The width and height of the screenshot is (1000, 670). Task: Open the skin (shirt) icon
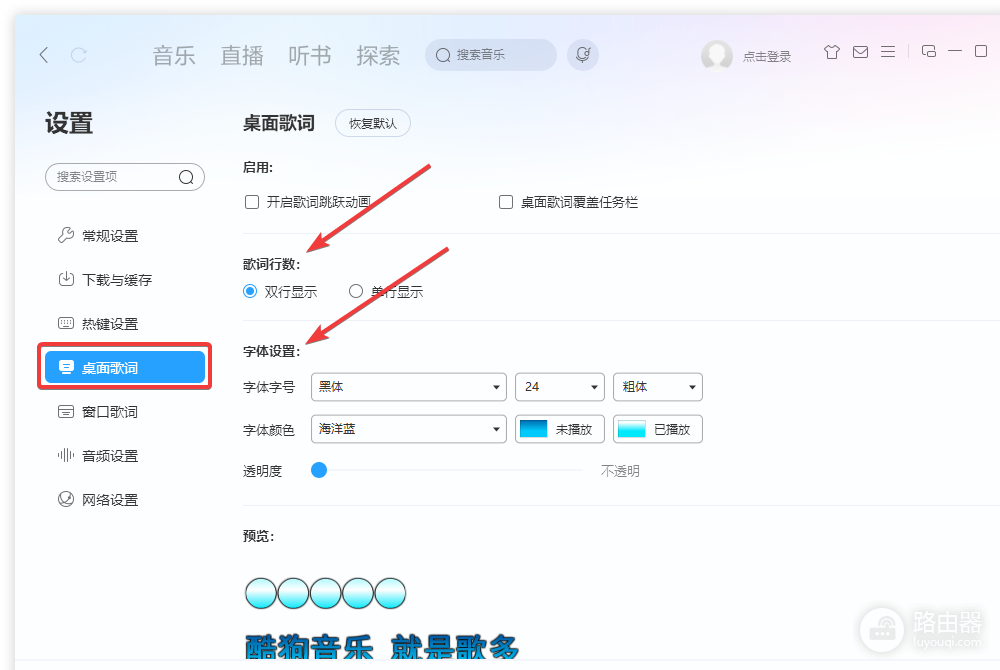[832, 52]
